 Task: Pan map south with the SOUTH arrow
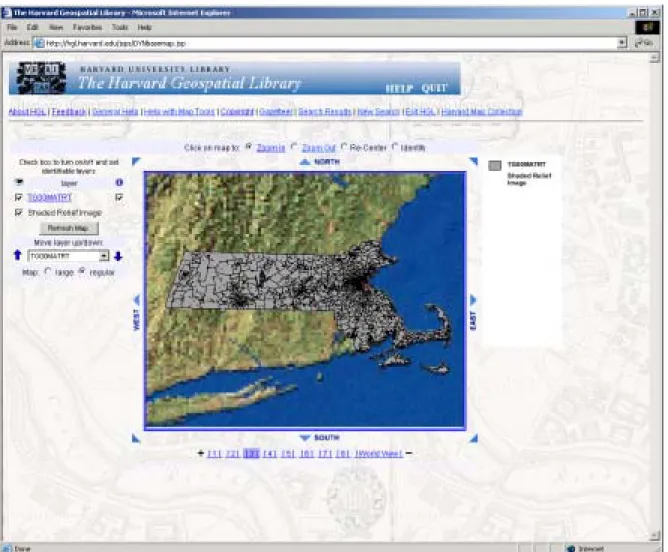click(305, 438)
